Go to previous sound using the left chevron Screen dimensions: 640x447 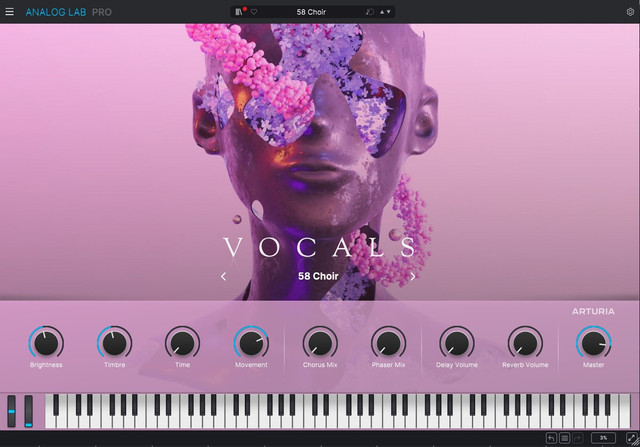pyautogui.click(x=223, y=276)
